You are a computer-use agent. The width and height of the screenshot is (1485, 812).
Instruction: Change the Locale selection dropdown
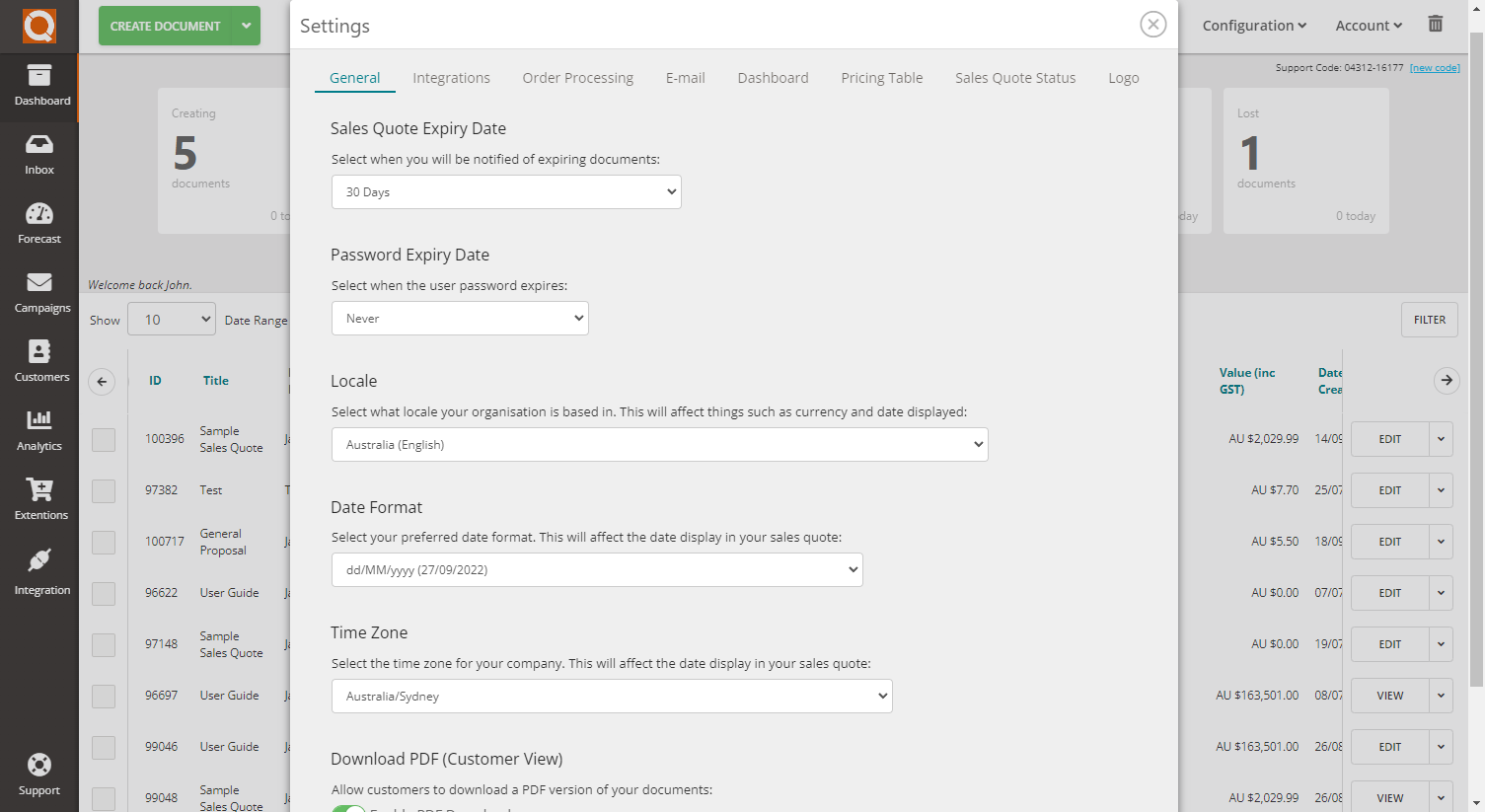(x=658, y=444)
